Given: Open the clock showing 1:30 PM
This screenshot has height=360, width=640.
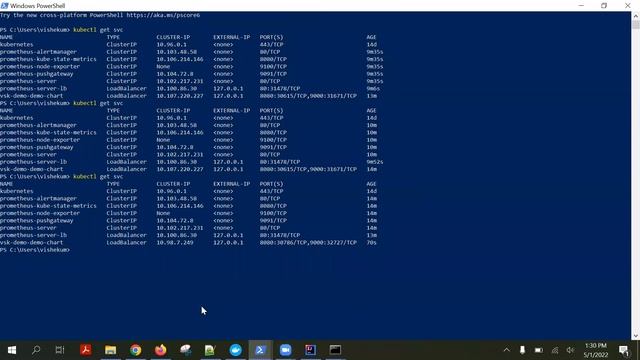Looking at the screenshot, I should click(x=596, y=350).
